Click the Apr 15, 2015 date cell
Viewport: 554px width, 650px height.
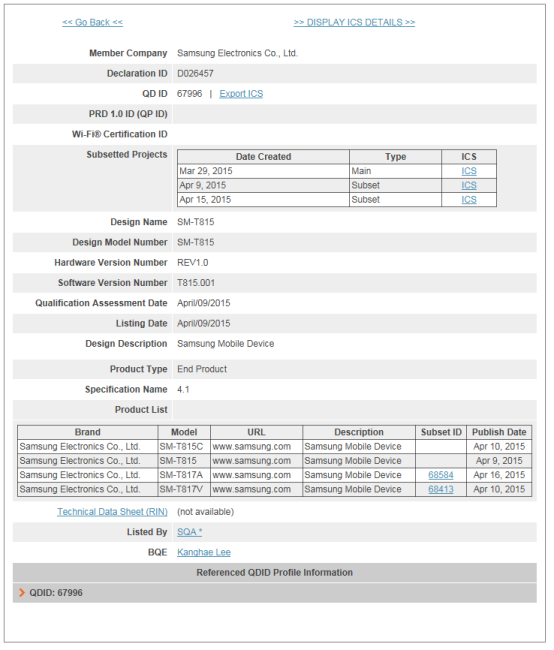point(263,200)
